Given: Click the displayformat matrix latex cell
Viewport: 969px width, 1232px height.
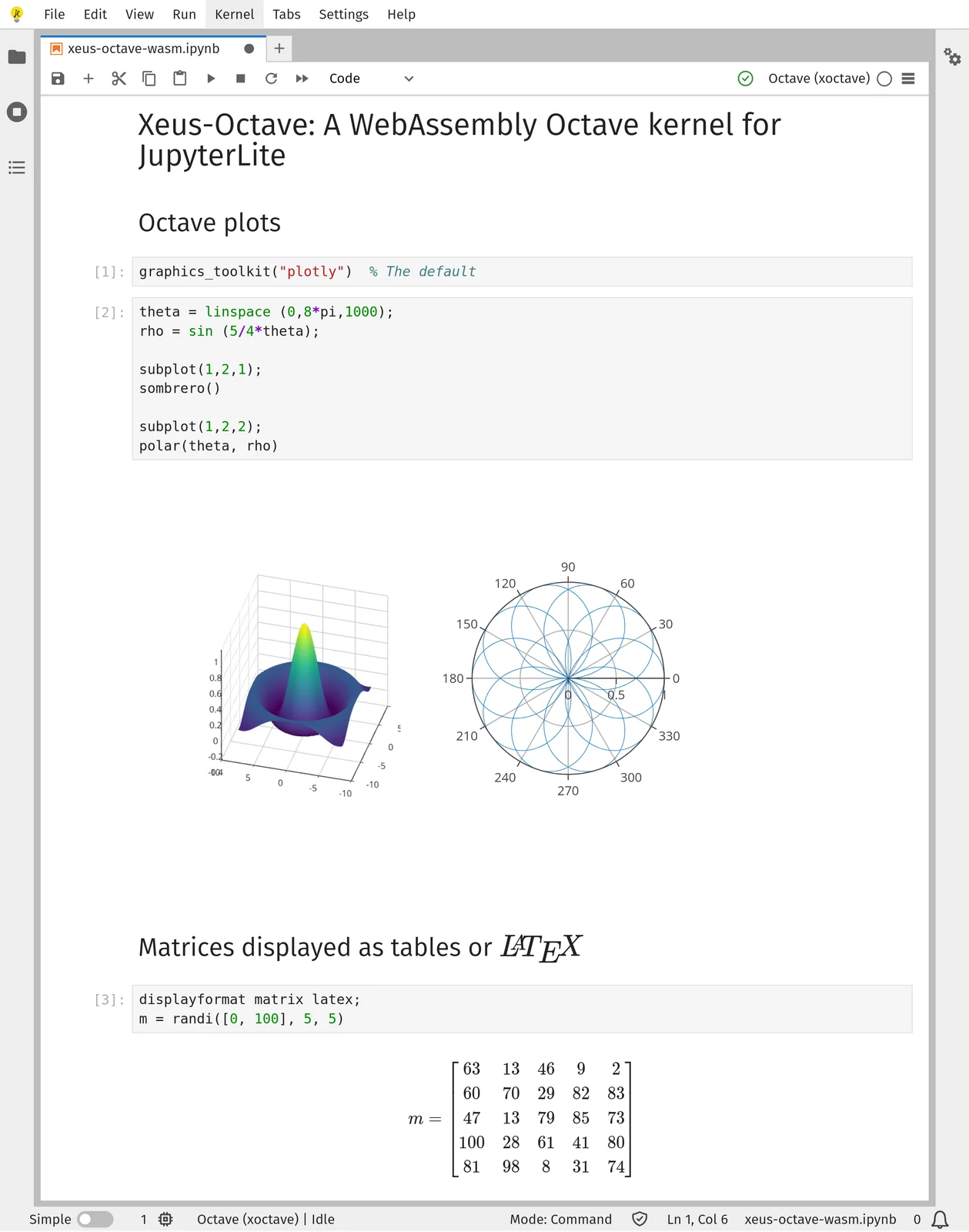Looking at the screenshot, I should (x=522, y=1009).
